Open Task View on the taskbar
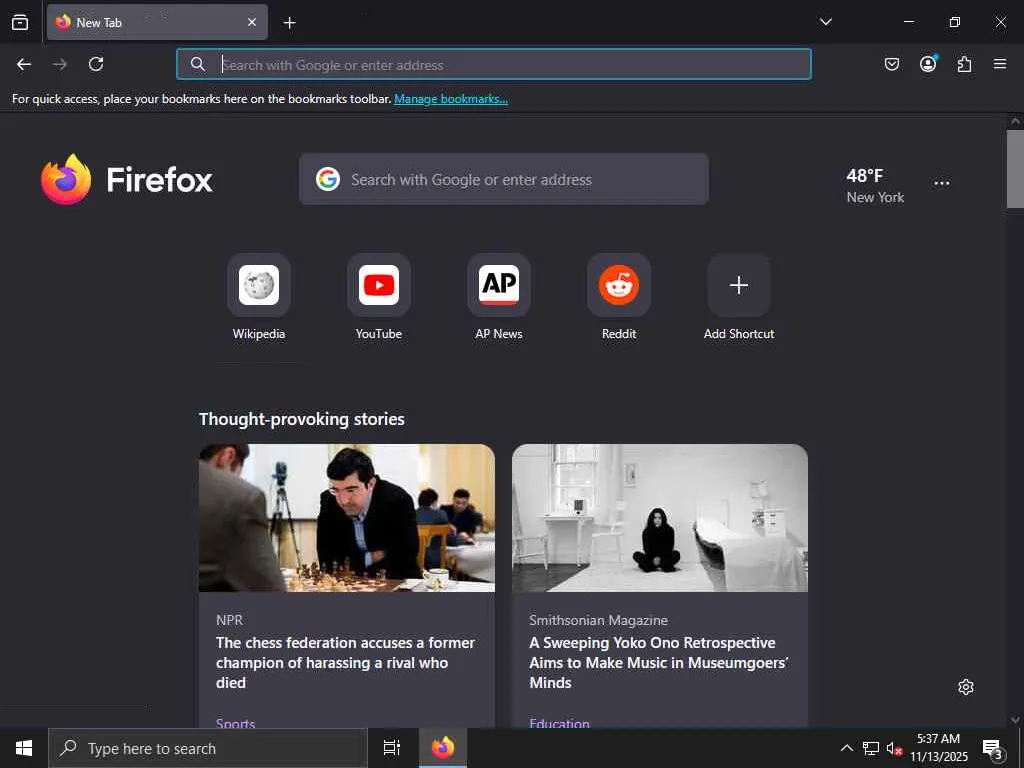Screen dimensions: 1024x768 click(391, 748)
